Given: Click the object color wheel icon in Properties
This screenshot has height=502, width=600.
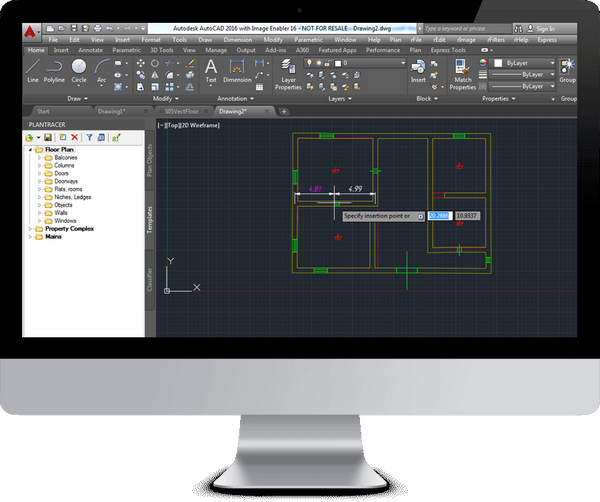Looking at the screenshot, I should click(483, 63).
